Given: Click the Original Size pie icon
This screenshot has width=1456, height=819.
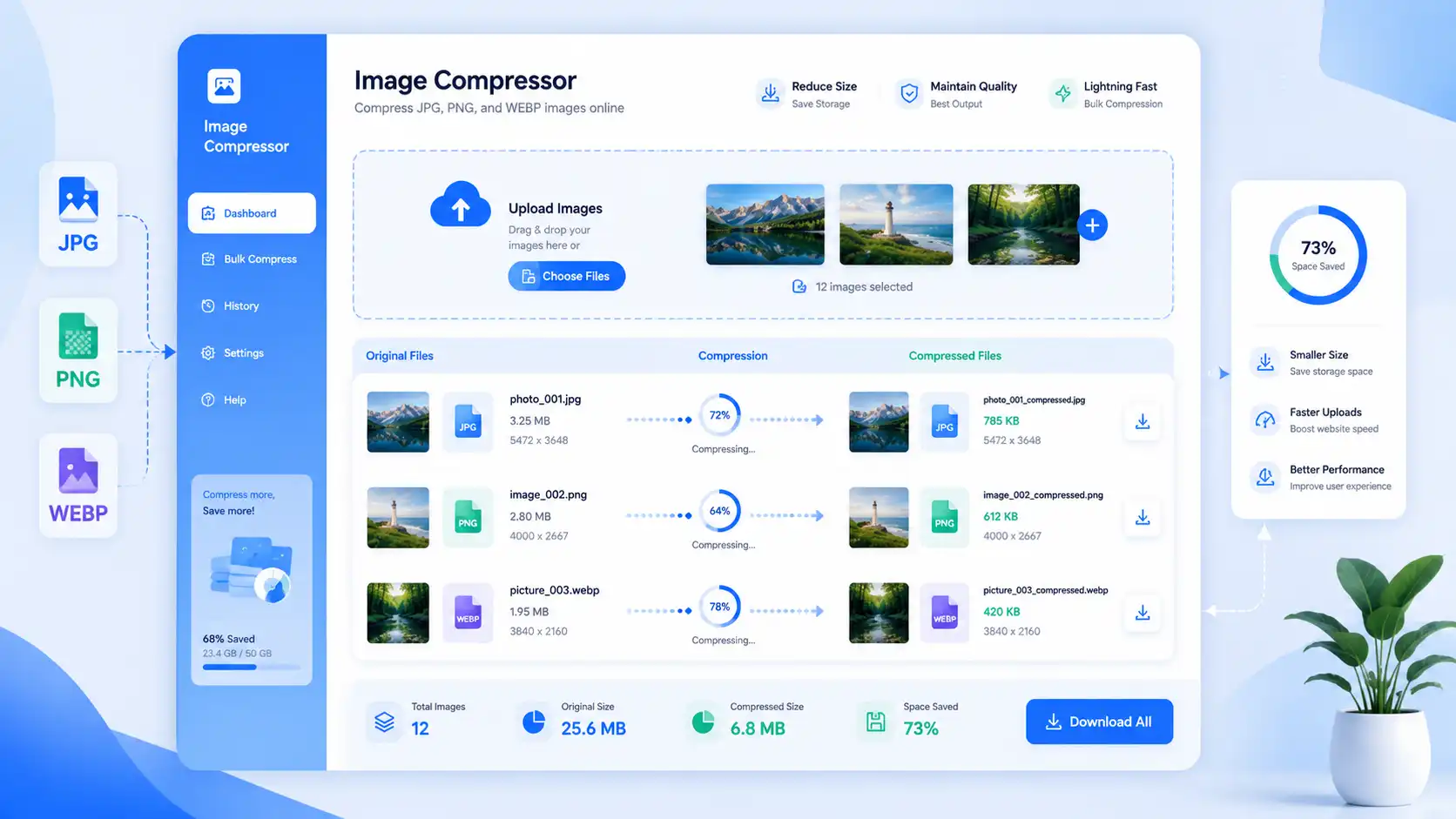Looking at the screenshot, I should tap(534, 722).
